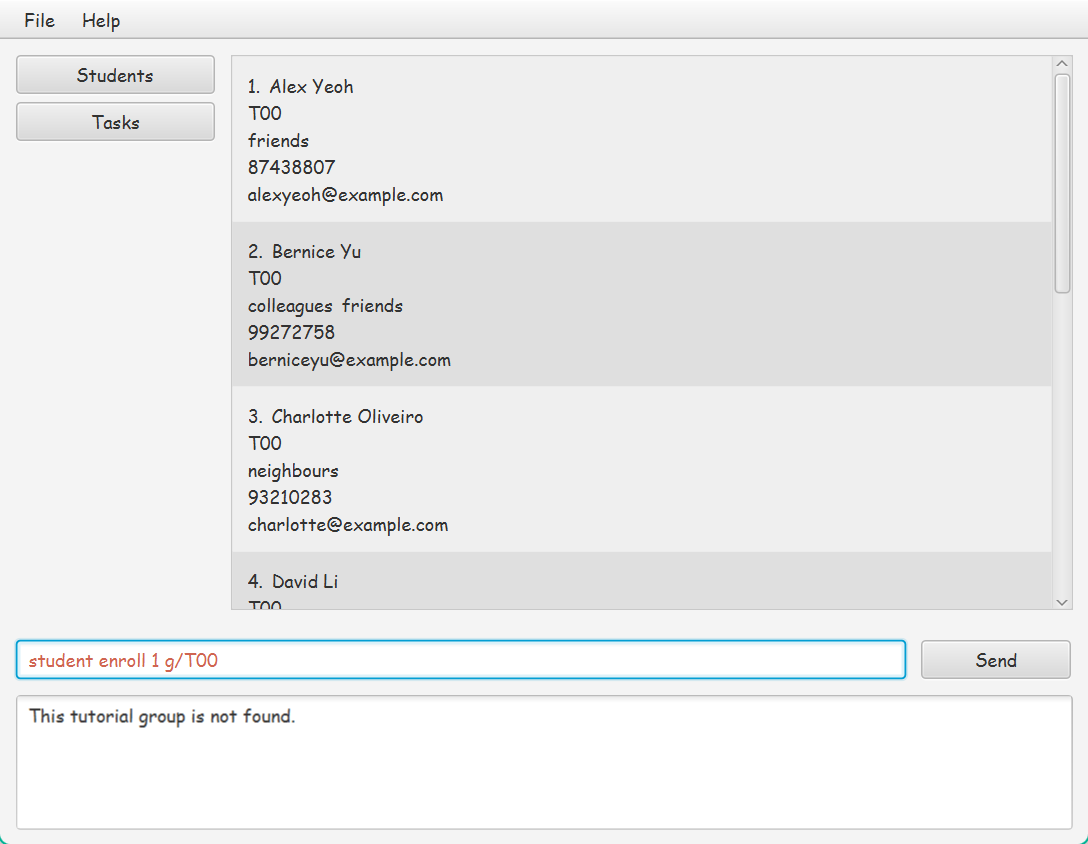The width and height of the screenshot is (1088, 844).
Task: Switch to the Tasks view
Action: [115, 122]
